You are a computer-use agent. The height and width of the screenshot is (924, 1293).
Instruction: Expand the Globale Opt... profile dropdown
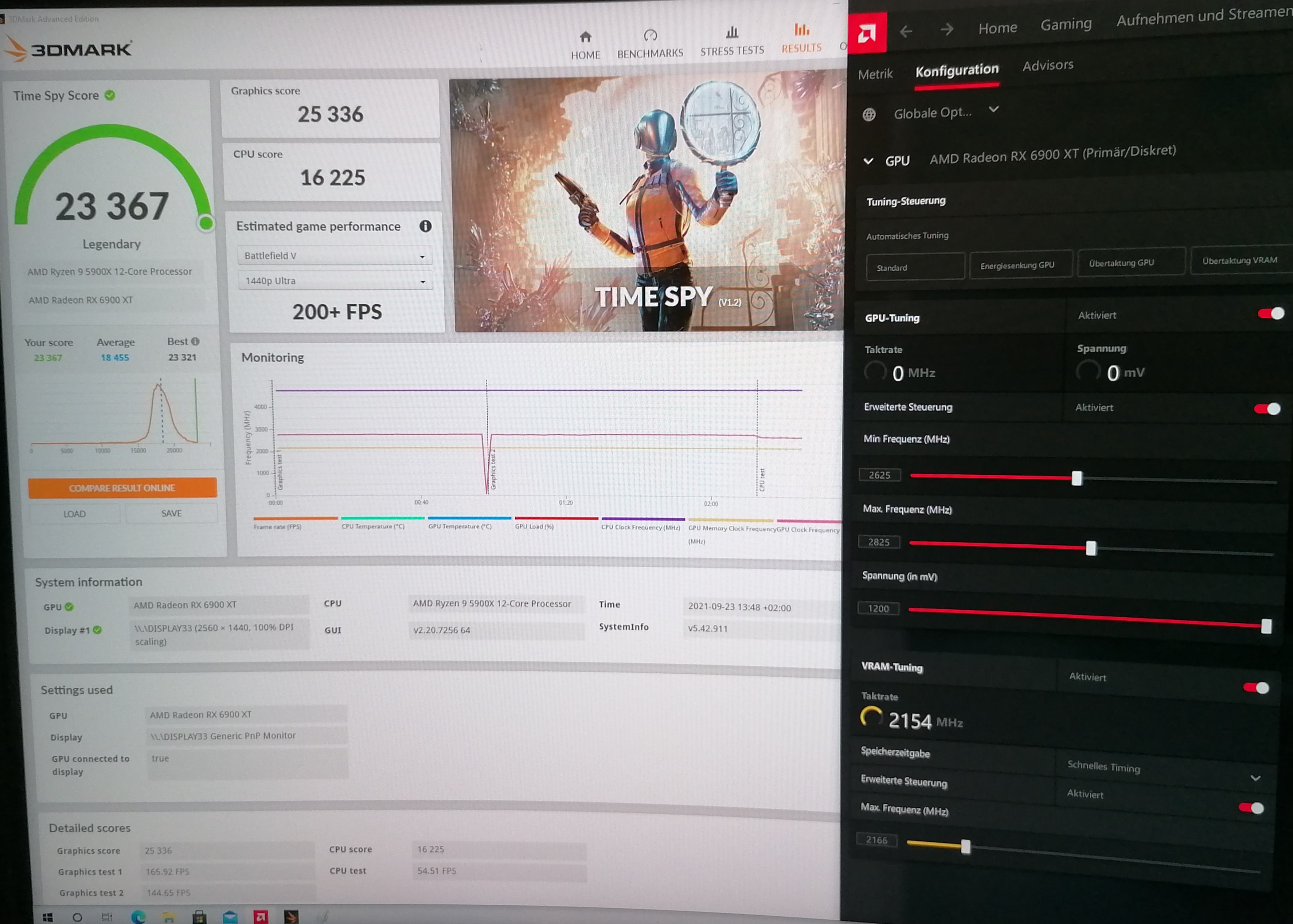993,109
